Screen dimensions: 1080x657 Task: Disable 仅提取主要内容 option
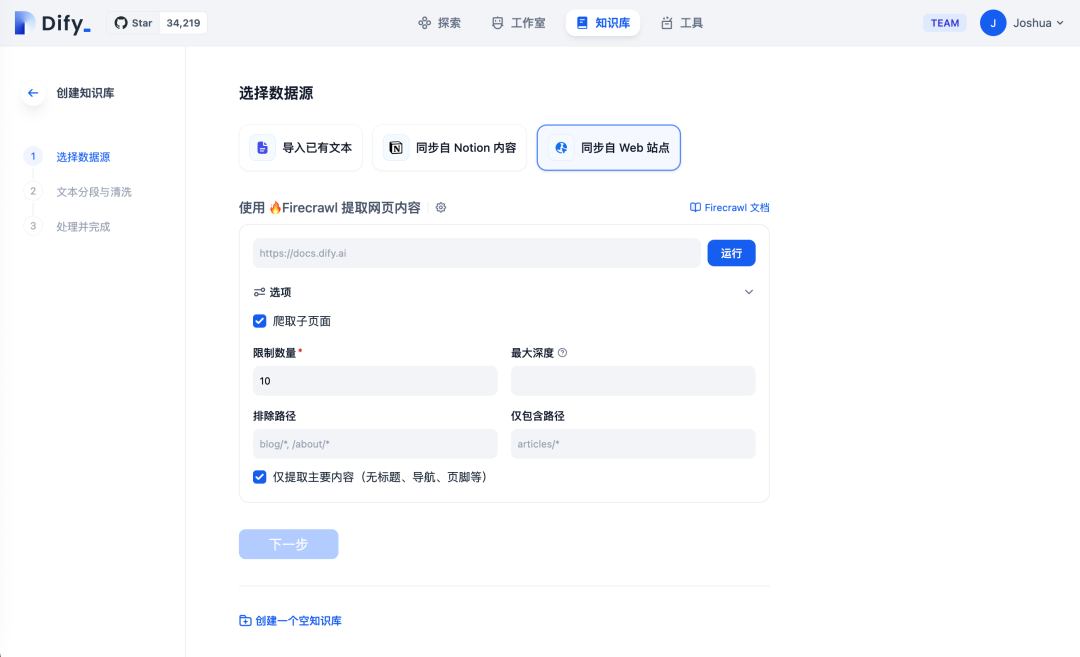tap(259, 477)
